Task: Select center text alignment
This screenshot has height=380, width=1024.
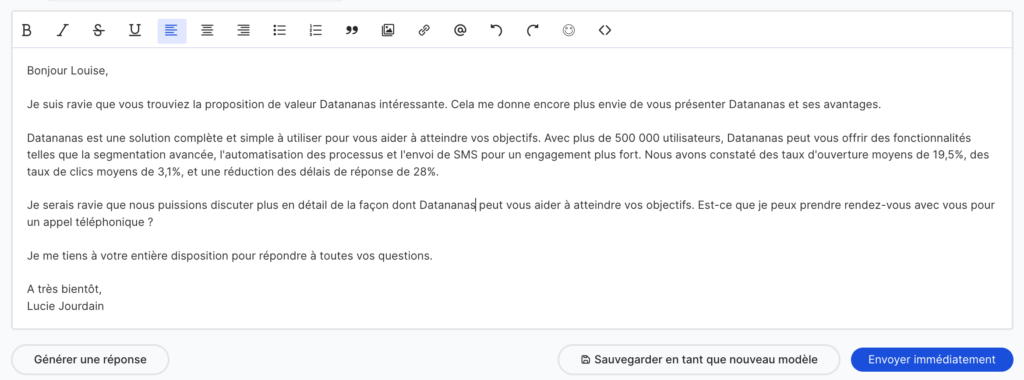Action: (x=207, y=30)
